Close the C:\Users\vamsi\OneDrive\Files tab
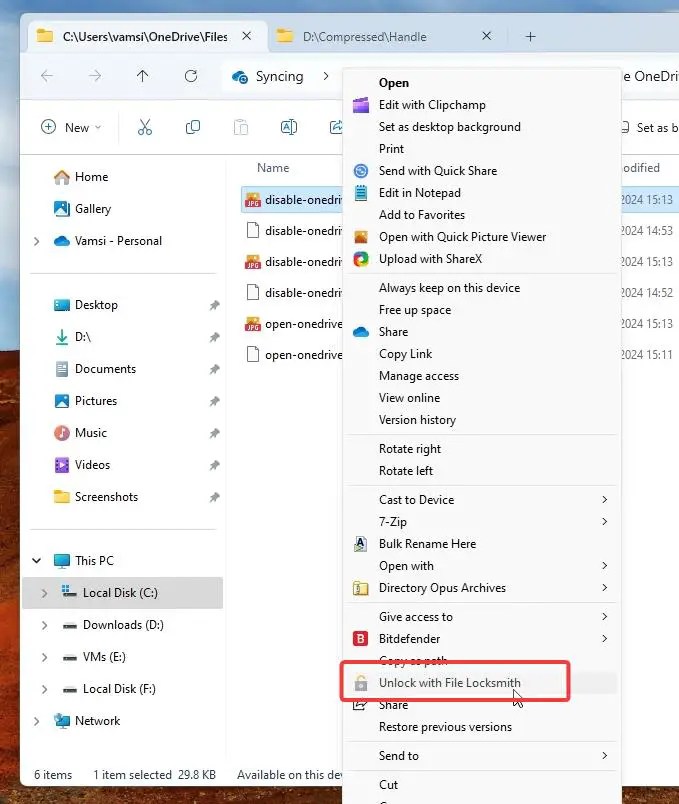Image resolution: width=679 pixels, height=804 pixels. [247, 36]
